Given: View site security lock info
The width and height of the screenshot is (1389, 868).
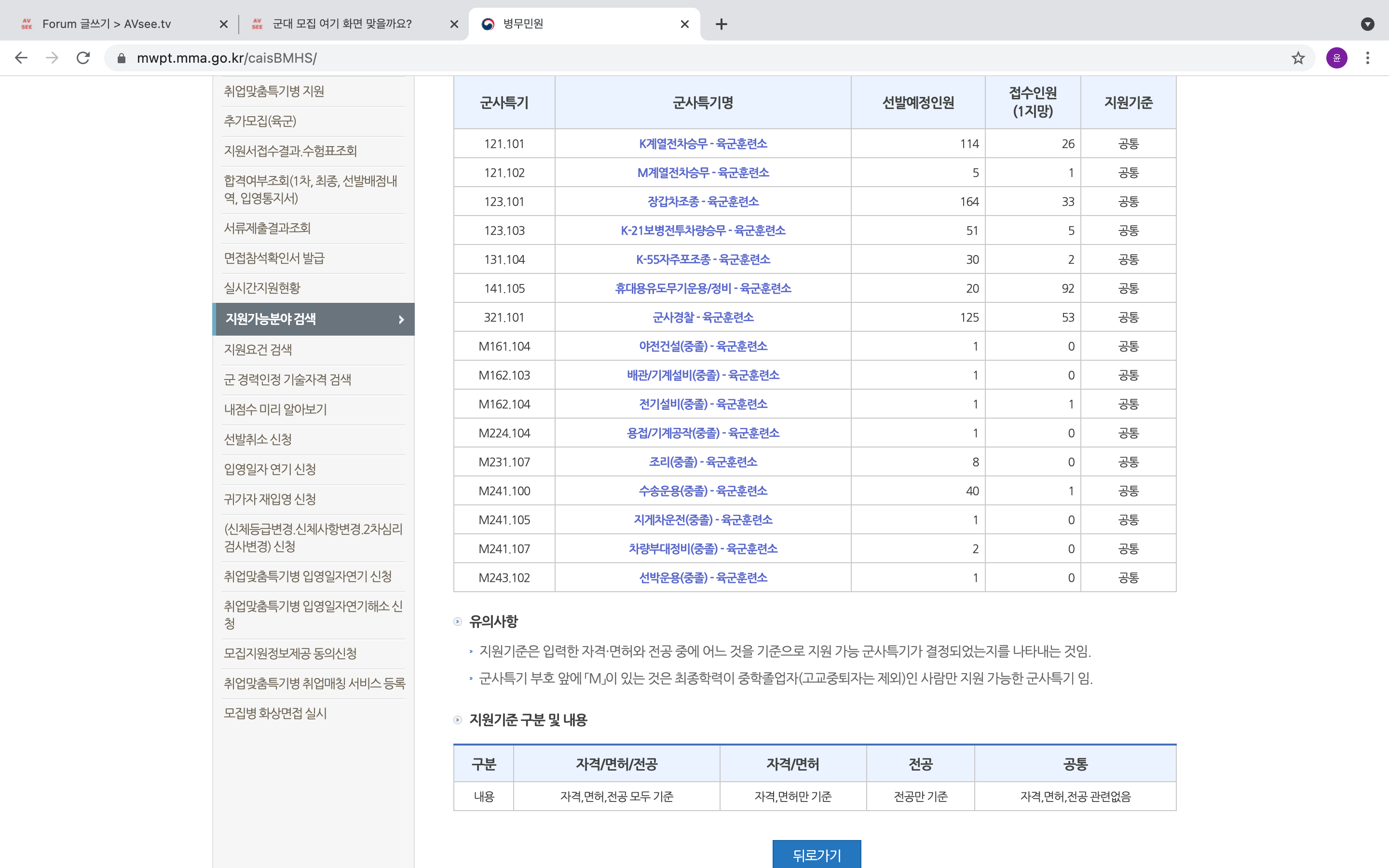Looking at the screenshot, I should click(121, 58).
